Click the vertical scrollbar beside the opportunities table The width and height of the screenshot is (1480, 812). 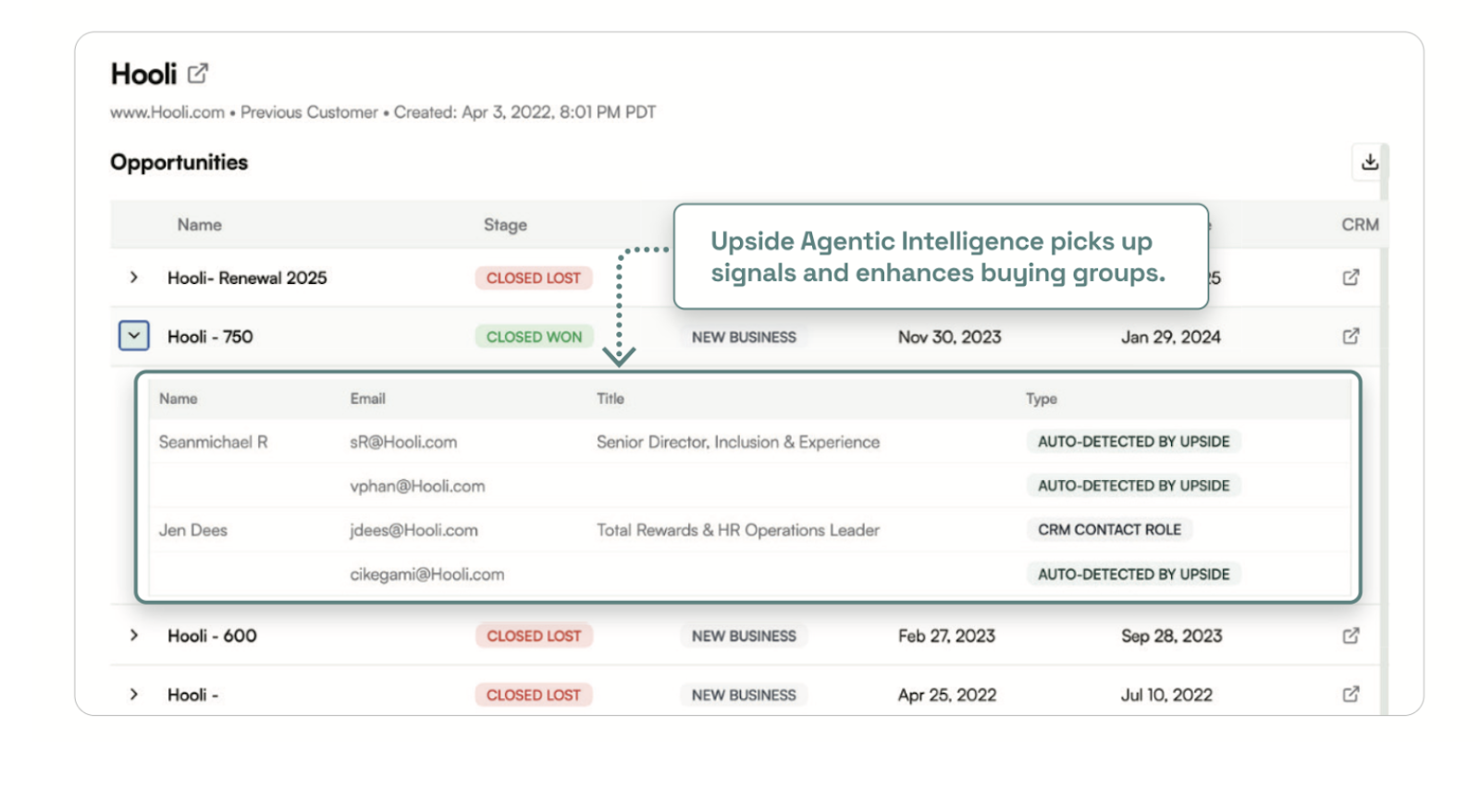point(1384,429)
